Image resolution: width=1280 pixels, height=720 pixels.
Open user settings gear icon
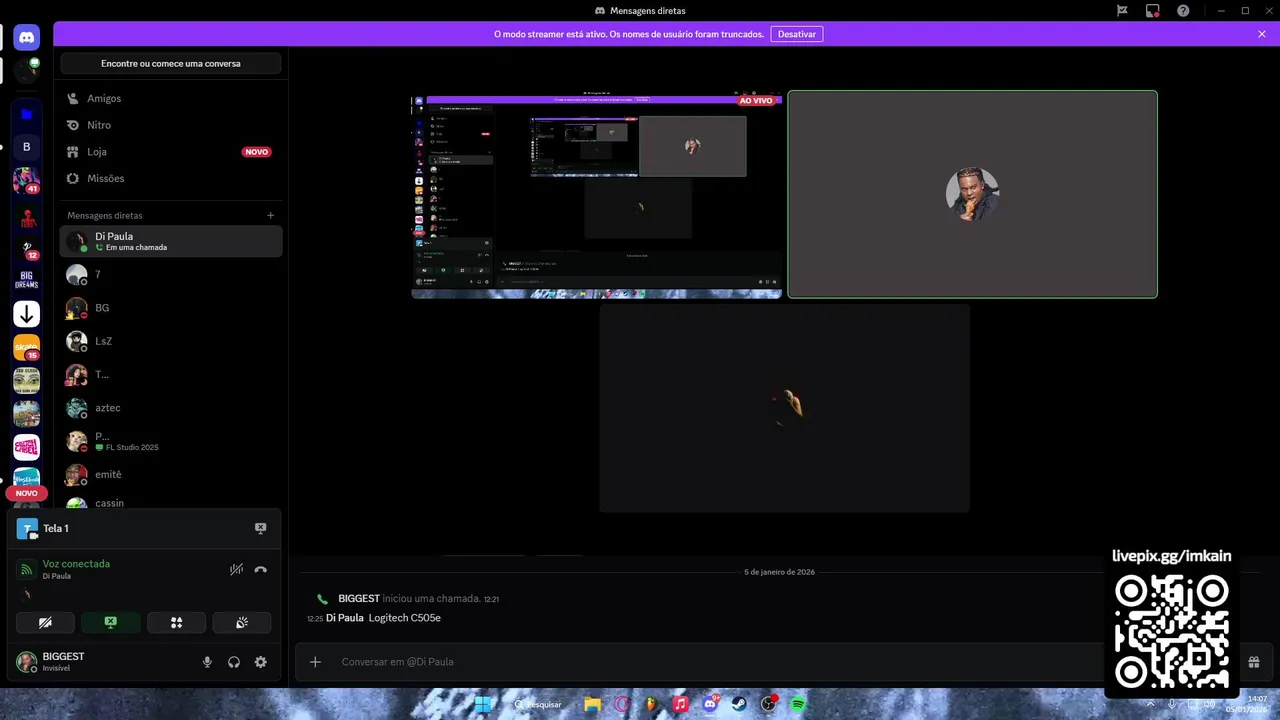pos(260,662)
